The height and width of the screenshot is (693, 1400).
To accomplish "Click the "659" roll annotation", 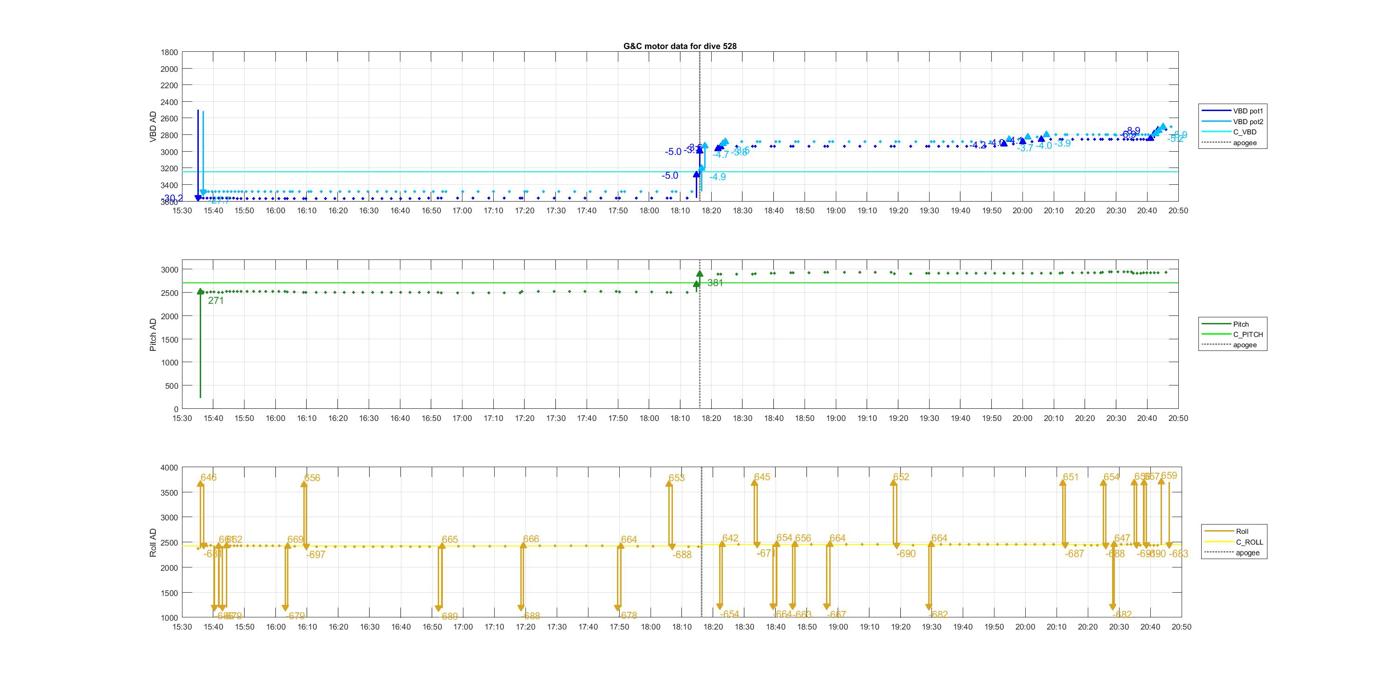I will [1169, 476].
